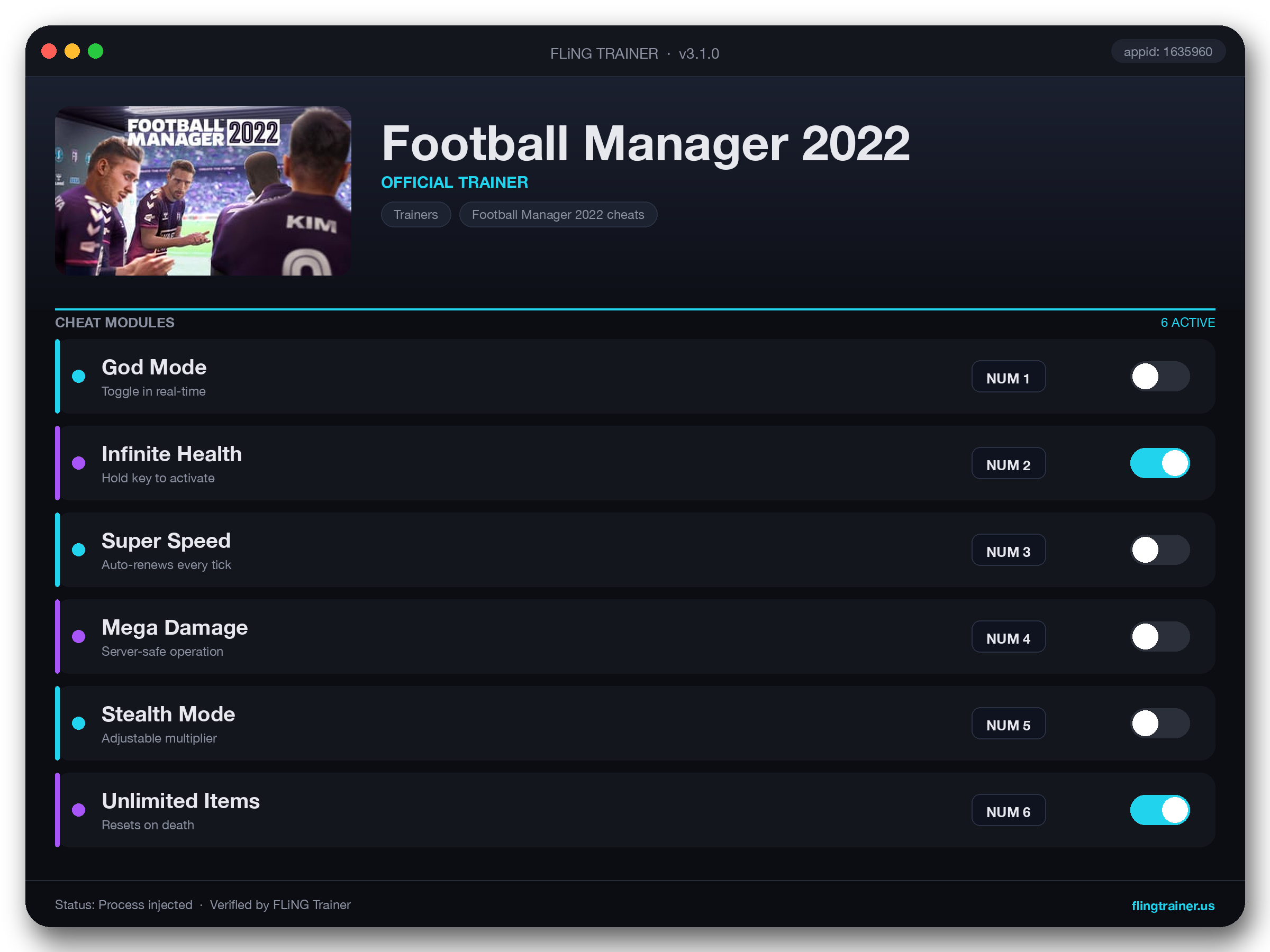Click the 'Resets on death' description
The width and height of the screenshot is (1270, 952).
point(148,825)
